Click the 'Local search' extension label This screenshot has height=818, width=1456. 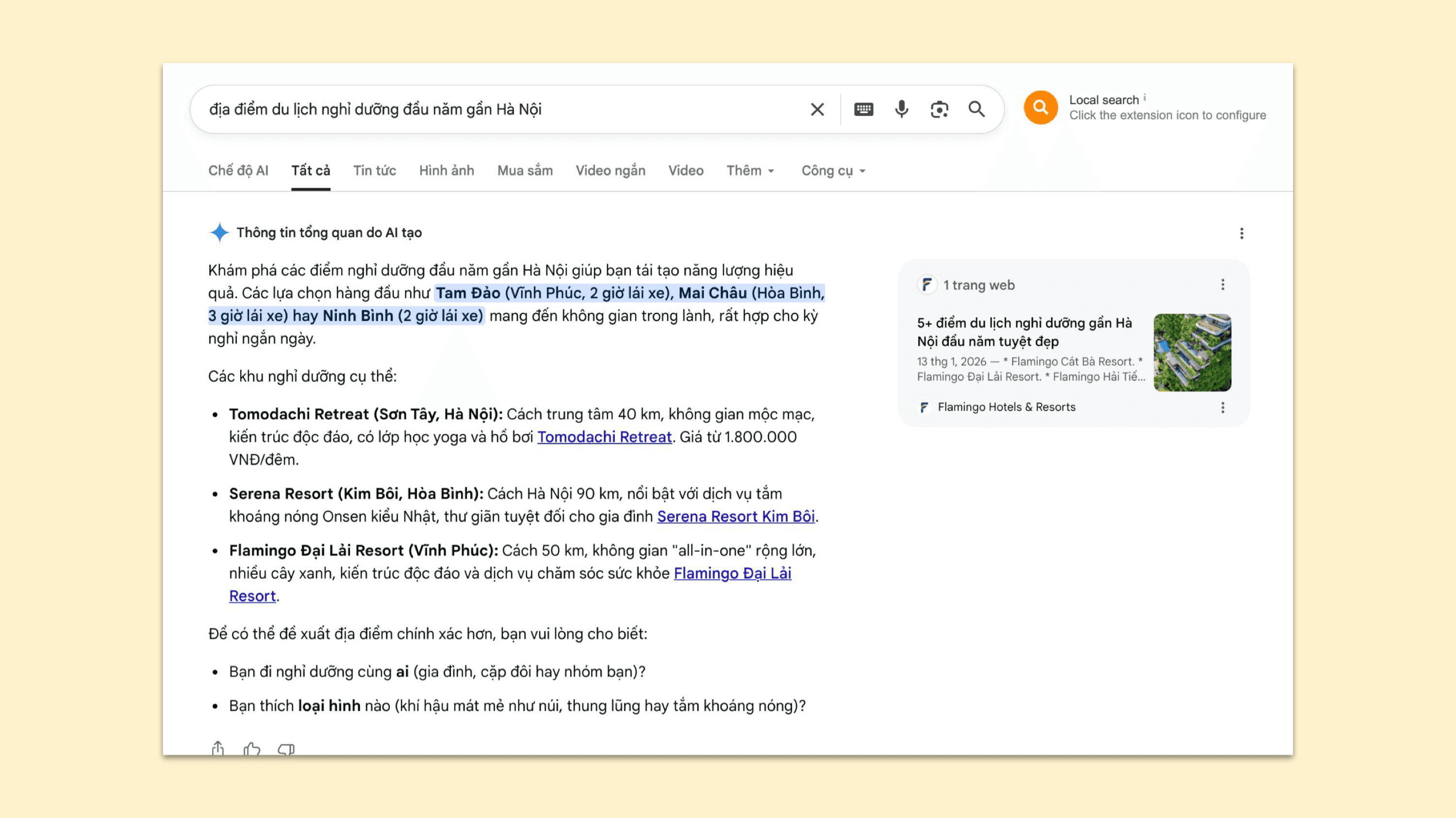click(1103, 100)
